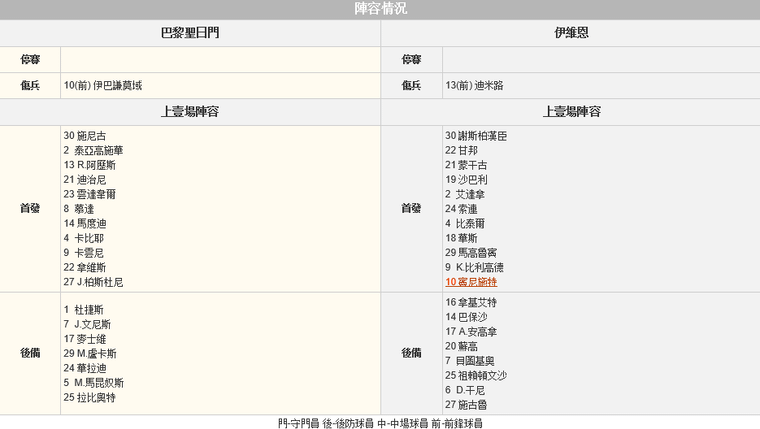Click player 18 華斯
760x429 pixels.
[461, 238]
